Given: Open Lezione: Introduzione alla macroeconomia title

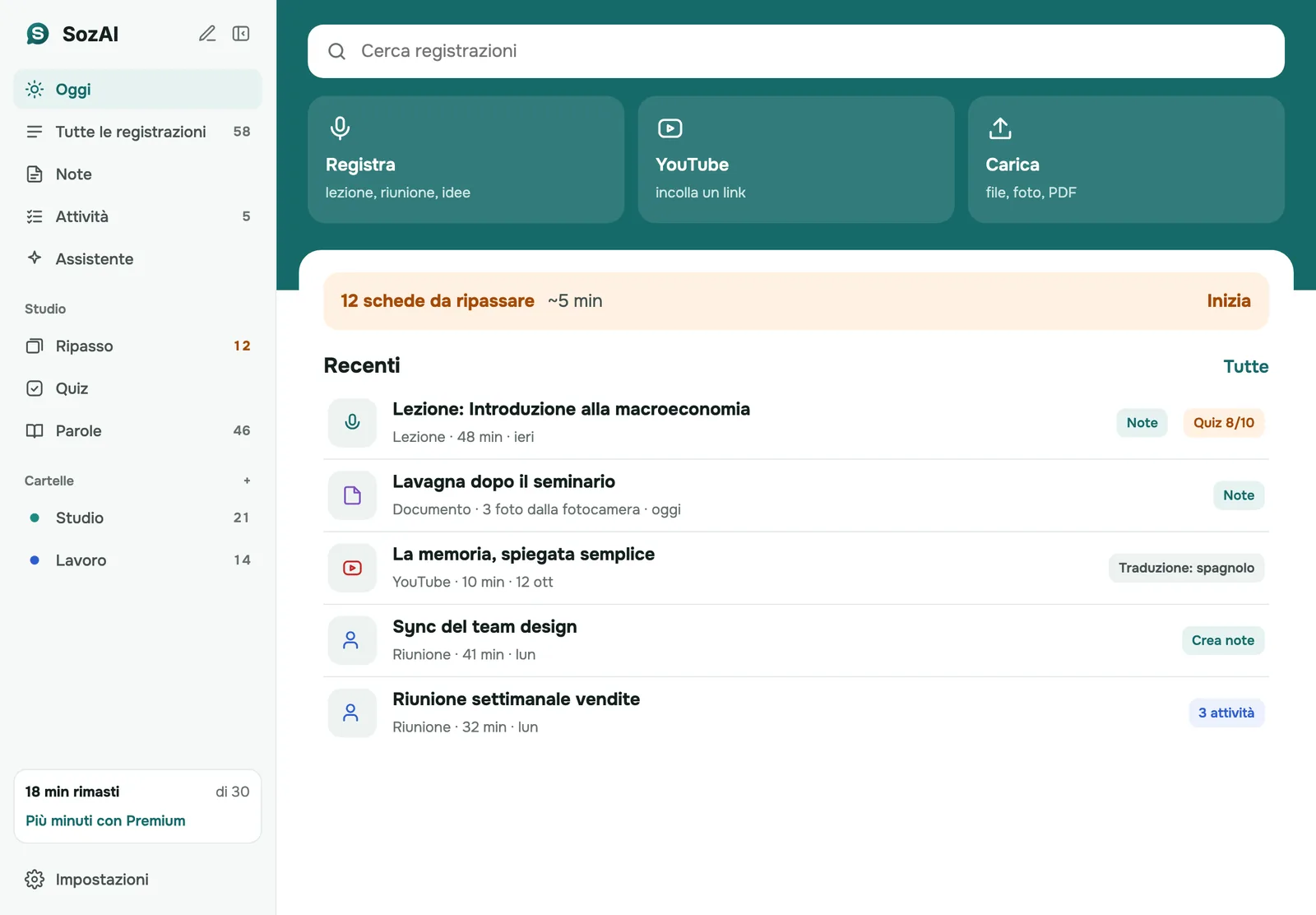Looking at the screenshot, I should (571, 409).
